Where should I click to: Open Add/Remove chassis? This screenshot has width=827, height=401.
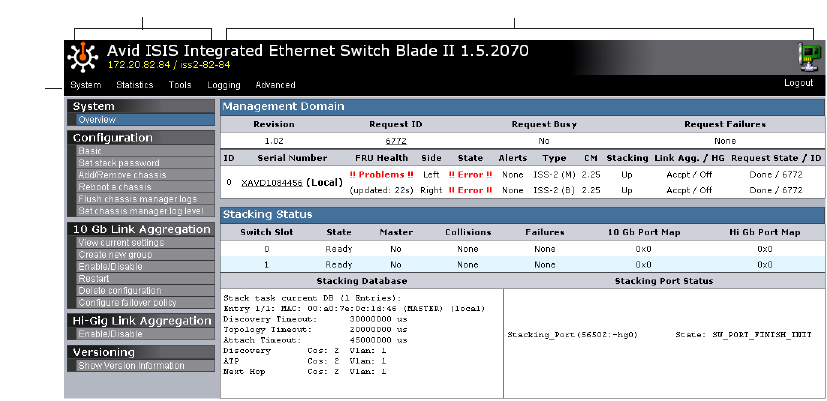pos(145,175)
